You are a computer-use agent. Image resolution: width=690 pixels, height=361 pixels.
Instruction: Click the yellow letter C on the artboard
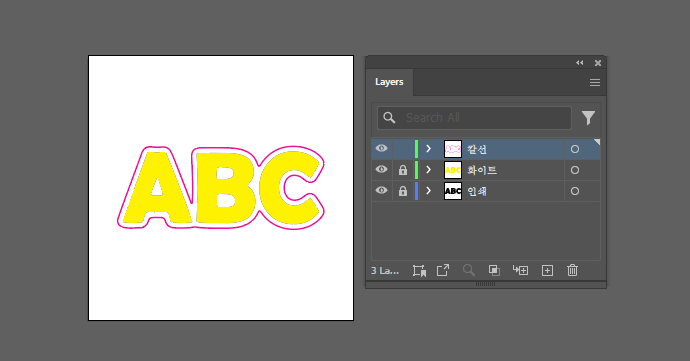[x=268, y=189]
